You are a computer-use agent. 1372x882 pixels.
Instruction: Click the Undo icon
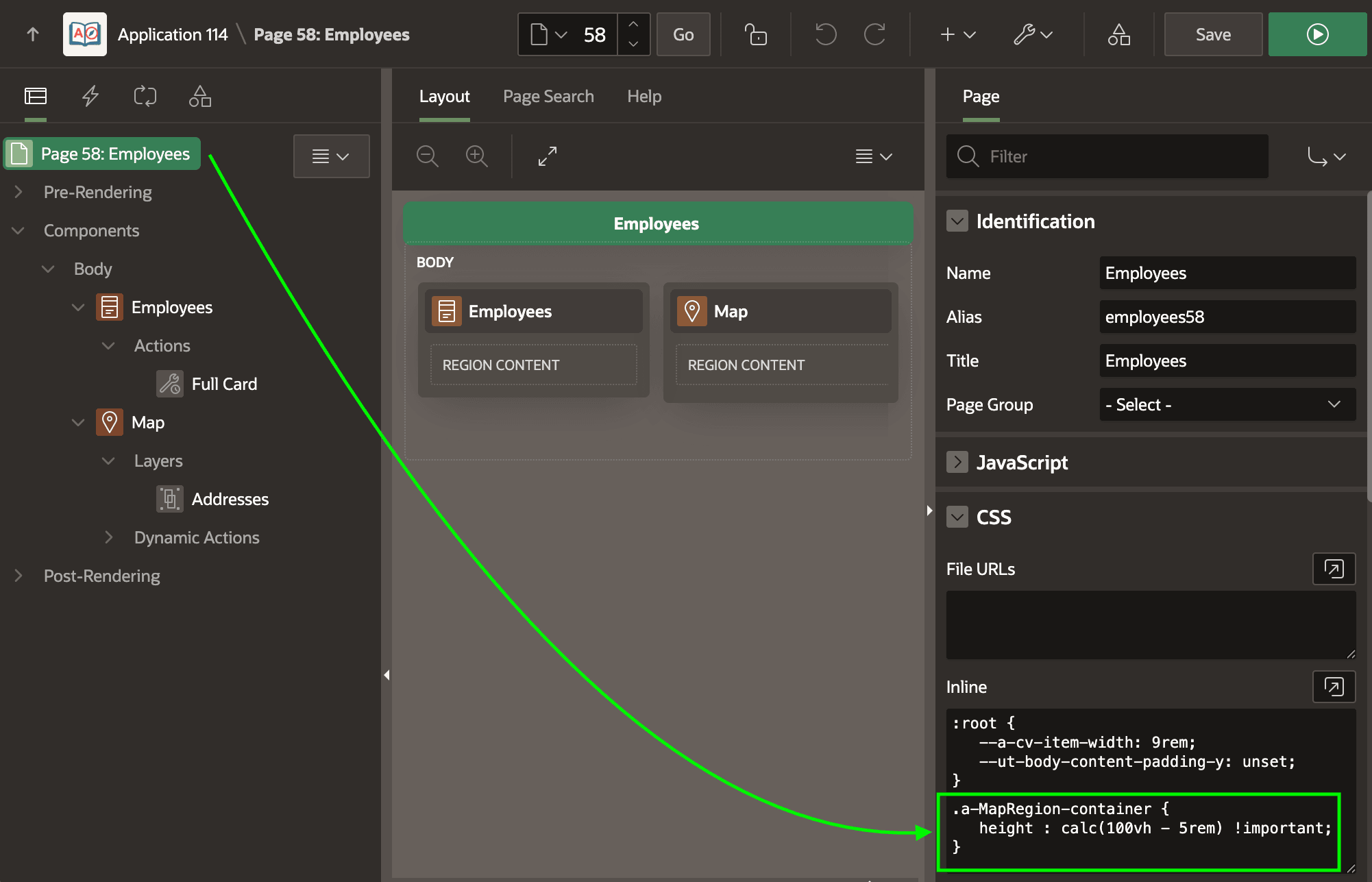pyautogui.click(x=825, y=34)
